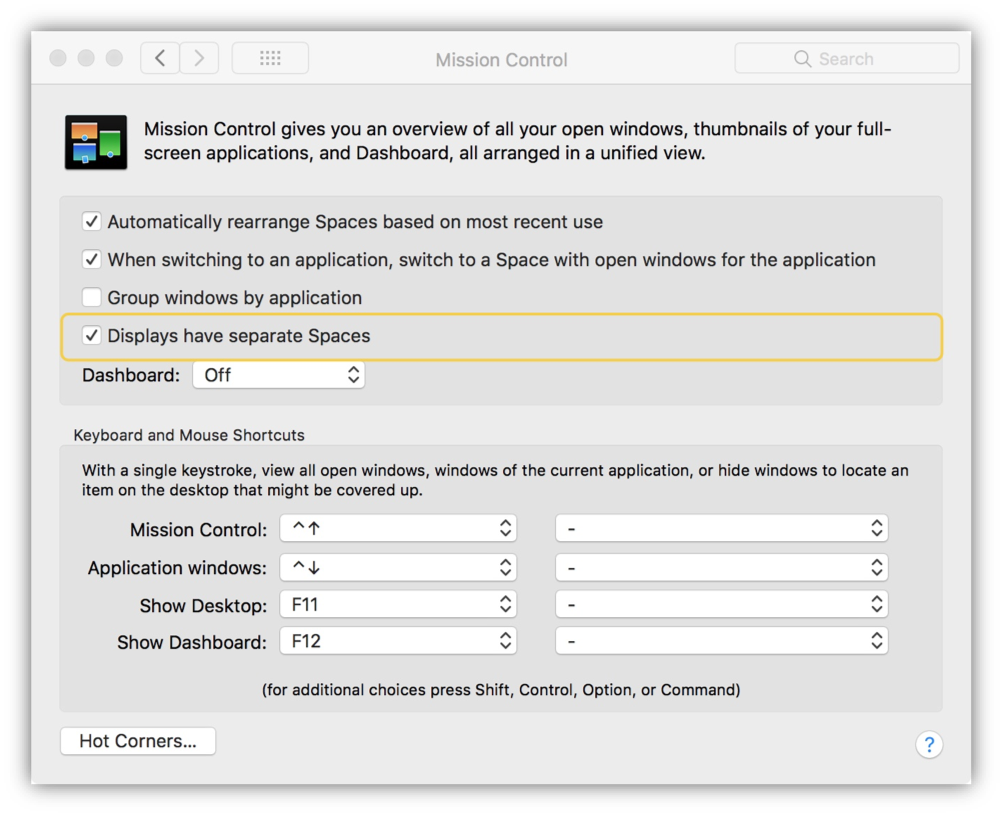The height and width of the screenshot is (814, 1002).
Task: Click the Search input field
Action: (x=860, y=59)
